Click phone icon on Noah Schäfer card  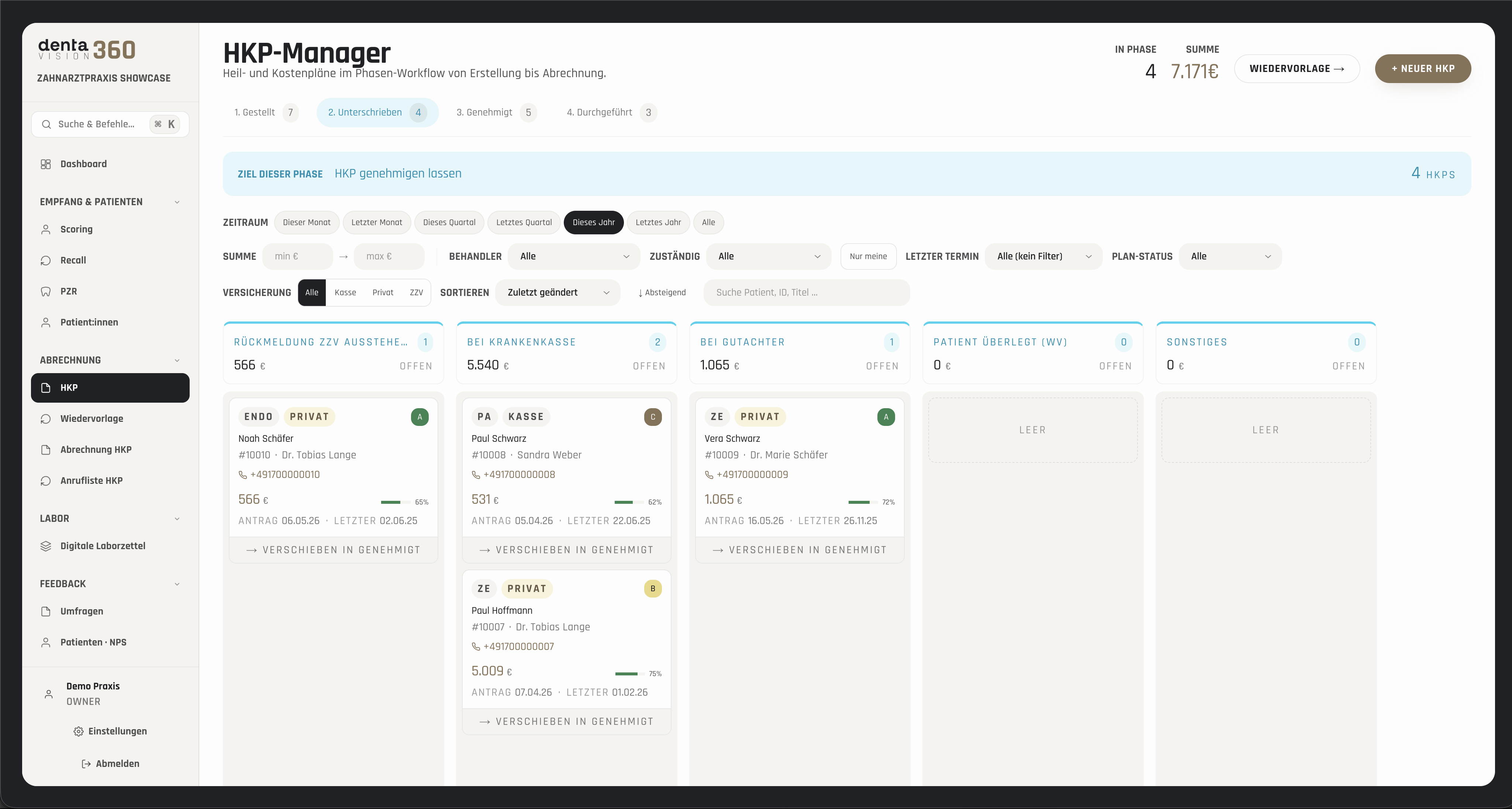tap(242, 475)
